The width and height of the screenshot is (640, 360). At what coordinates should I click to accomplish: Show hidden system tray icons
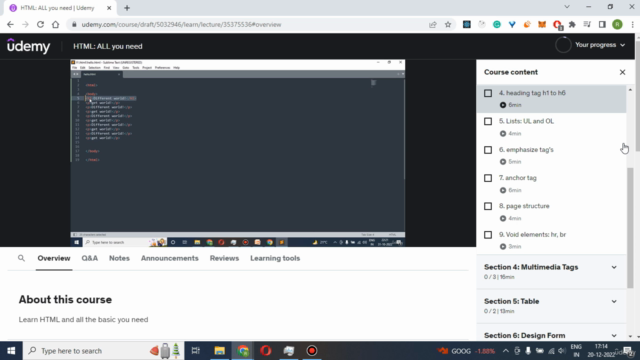tap(505, 351)
